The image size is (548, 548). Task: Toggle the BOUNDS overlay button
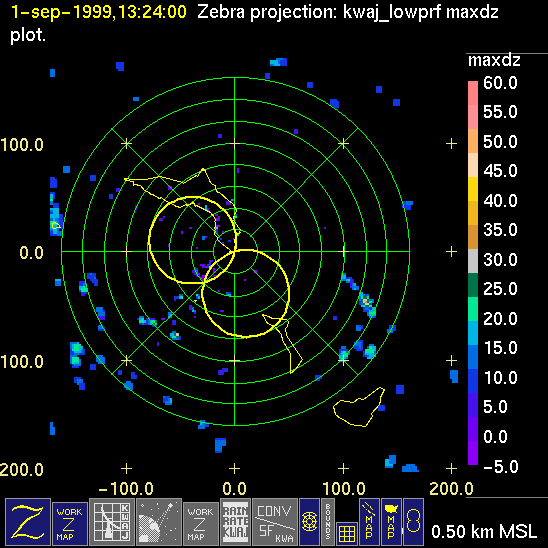click(328, 522)
